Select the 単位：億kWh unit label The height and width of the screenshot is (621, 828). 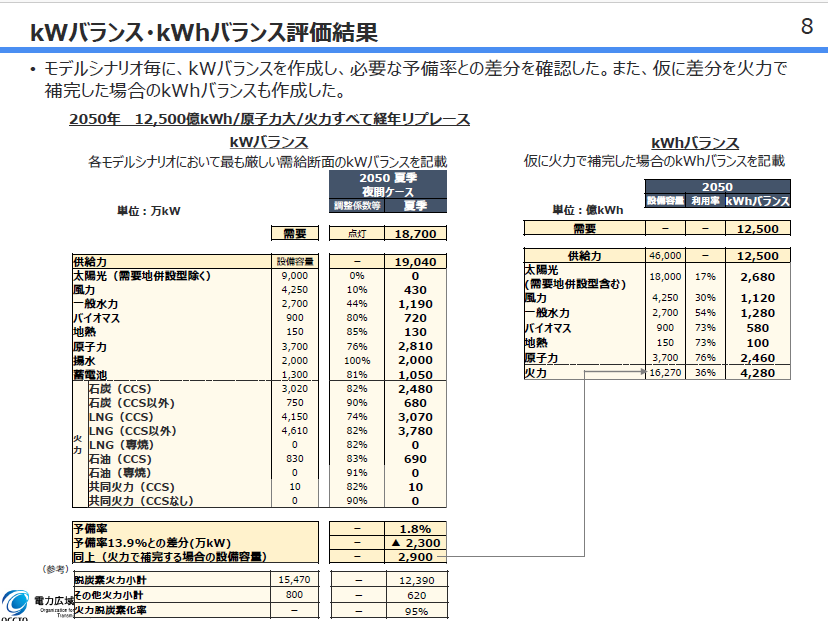click(588, 210)
